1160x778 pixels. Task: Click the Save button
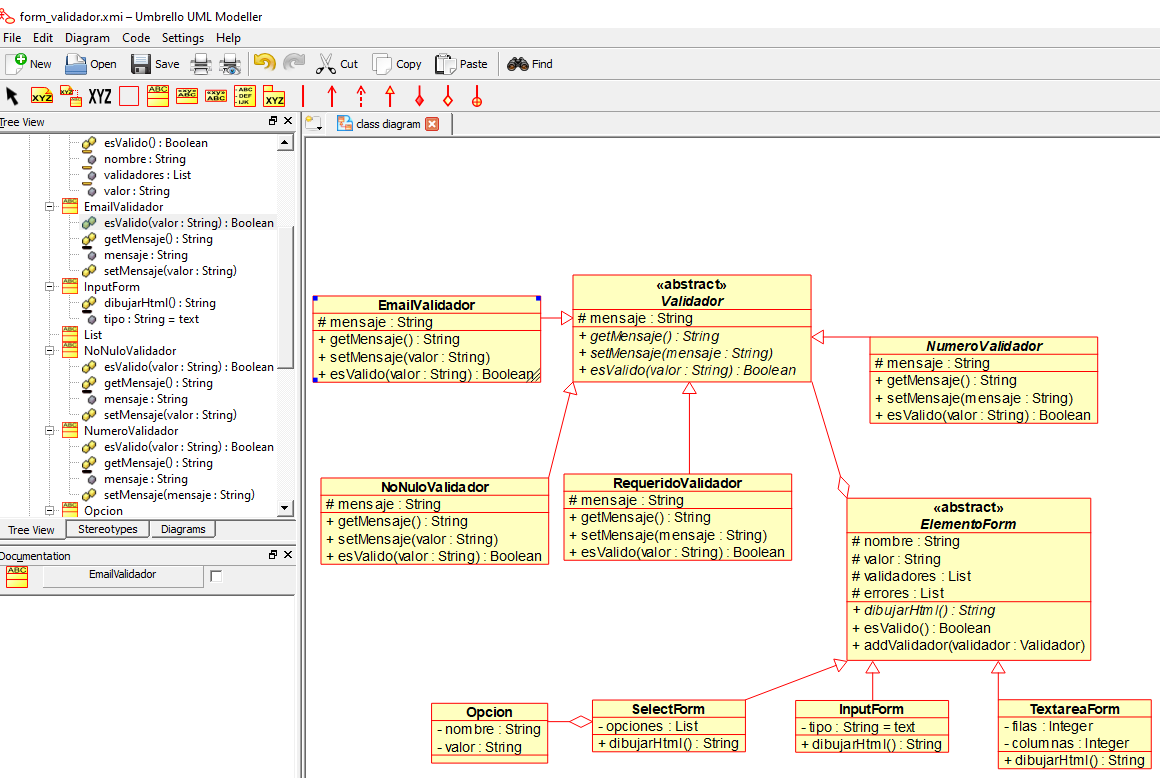[x=155, y=64]
